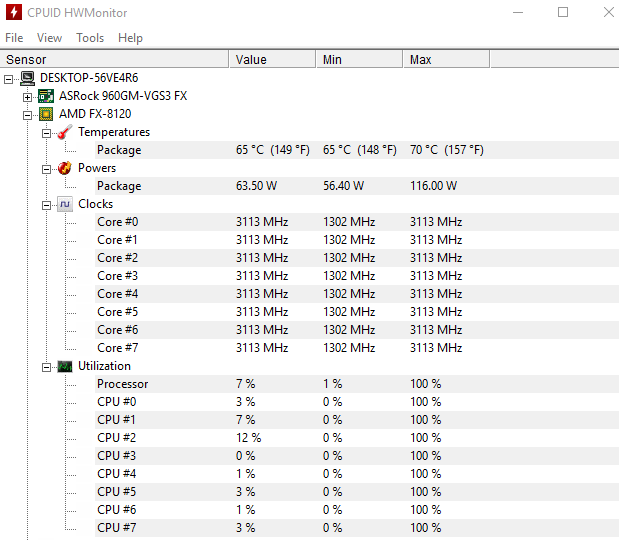Open the View menu
Screen dimensions: 619x540
point(49,38)
